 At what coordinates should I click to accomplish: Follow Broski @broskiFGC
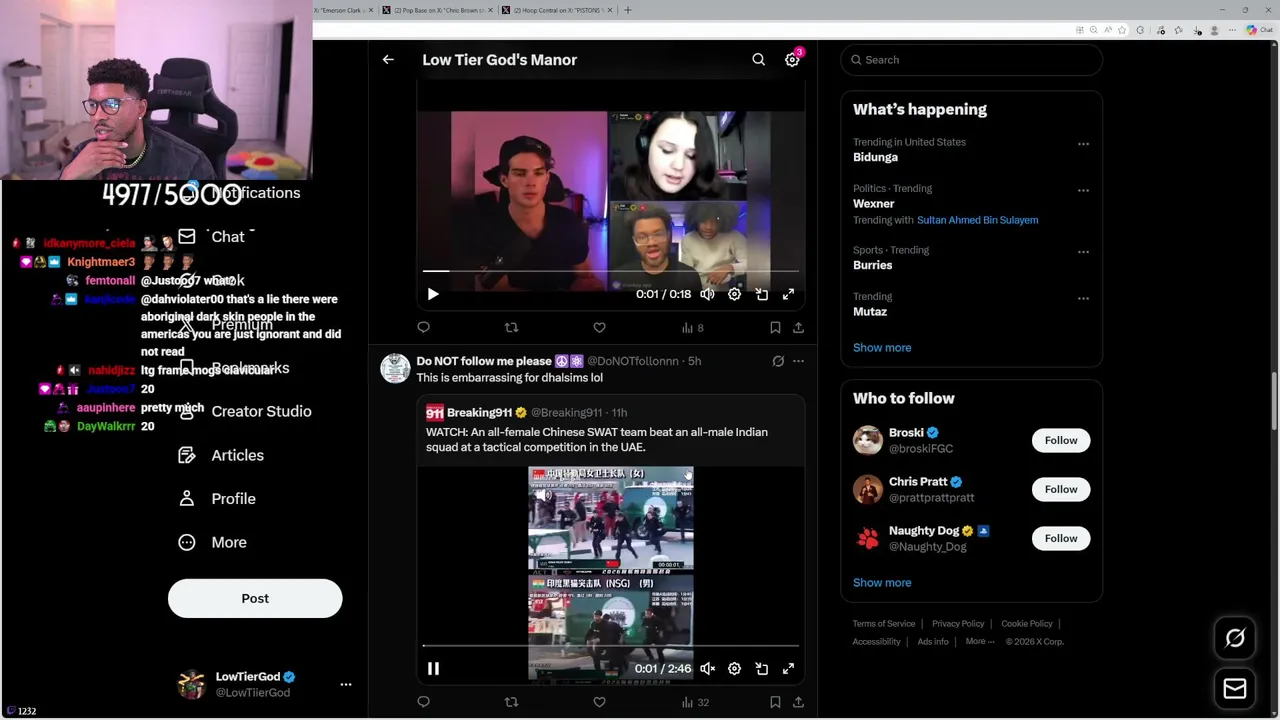(1061, 440)
